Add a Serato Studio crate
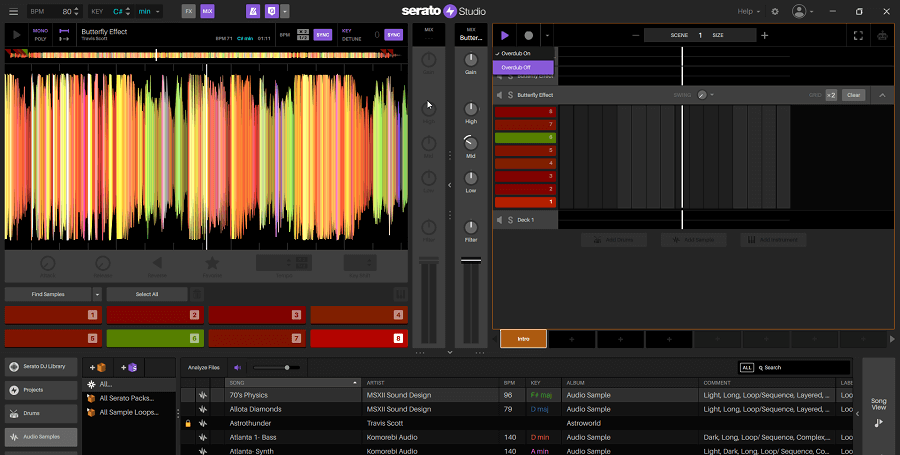 tap(129, 367)
